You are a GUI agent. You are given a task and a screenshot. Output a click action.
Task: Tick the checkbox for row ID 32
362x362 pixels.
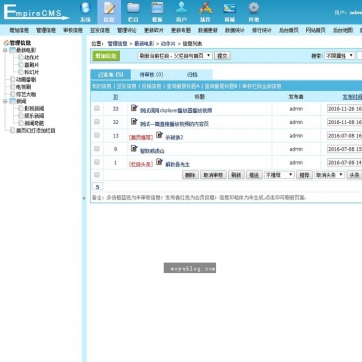tap(97, 122)
